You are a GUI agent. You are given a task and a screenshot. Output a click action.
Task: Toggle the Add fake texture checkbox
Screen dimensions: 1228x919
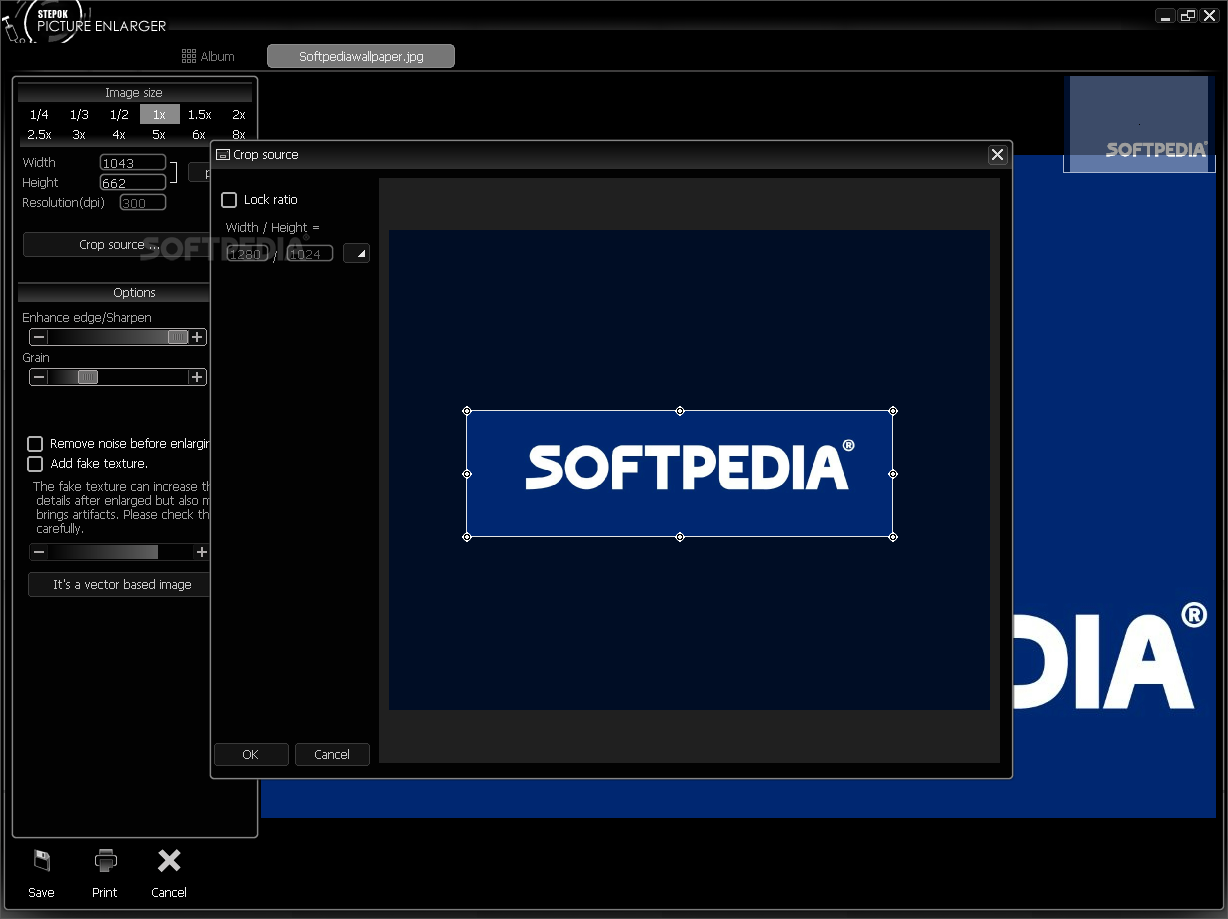(x=35, y=464)
